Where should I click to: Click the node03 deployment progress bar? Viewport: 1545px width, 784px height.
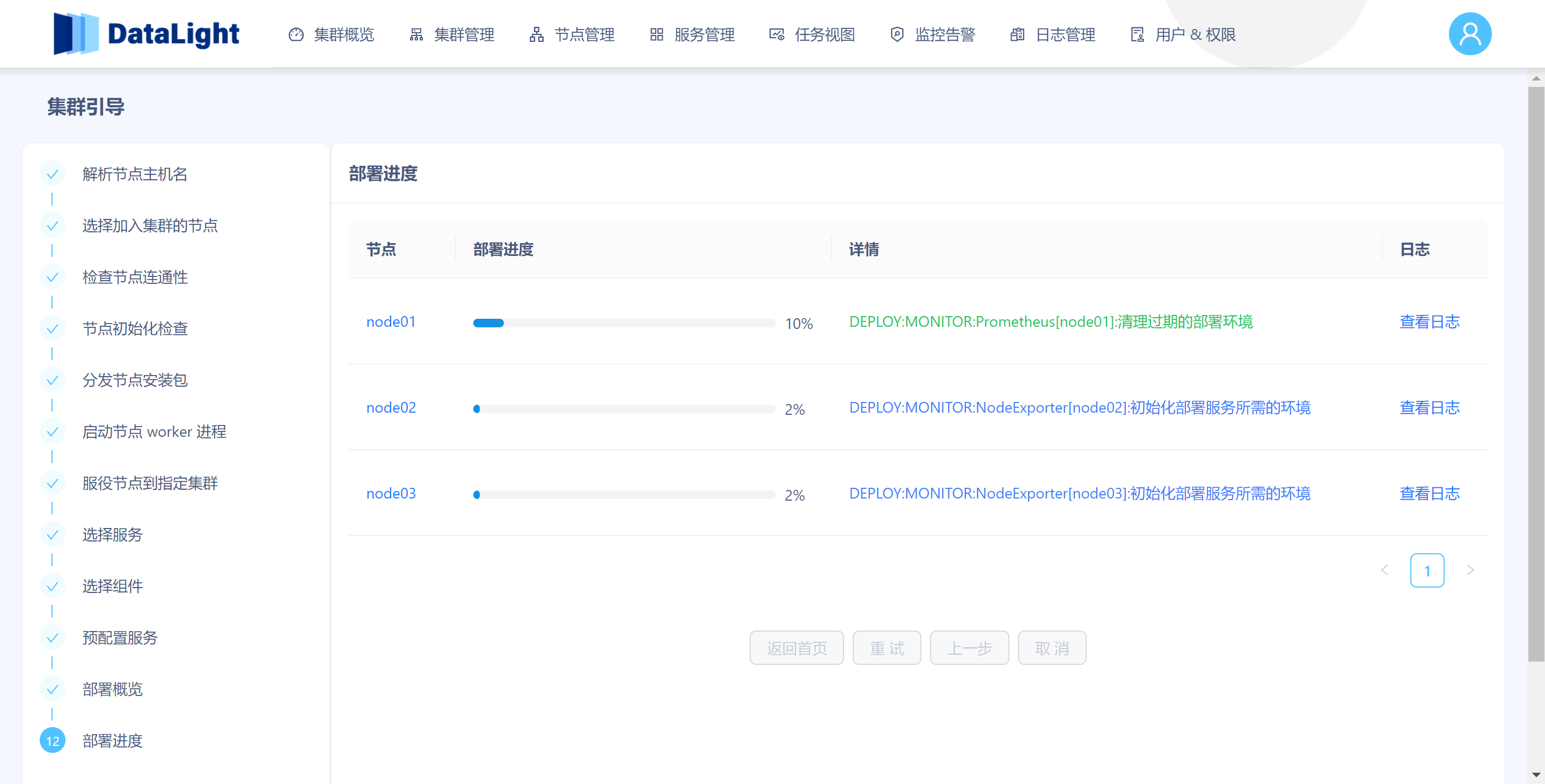click(624, 495)
